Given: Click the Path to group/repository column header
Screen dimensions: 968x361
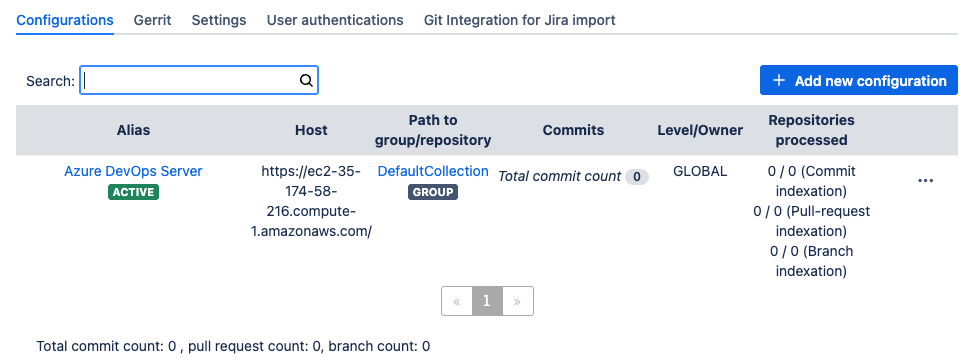Looking at the screenshot, I should [433, 130].
